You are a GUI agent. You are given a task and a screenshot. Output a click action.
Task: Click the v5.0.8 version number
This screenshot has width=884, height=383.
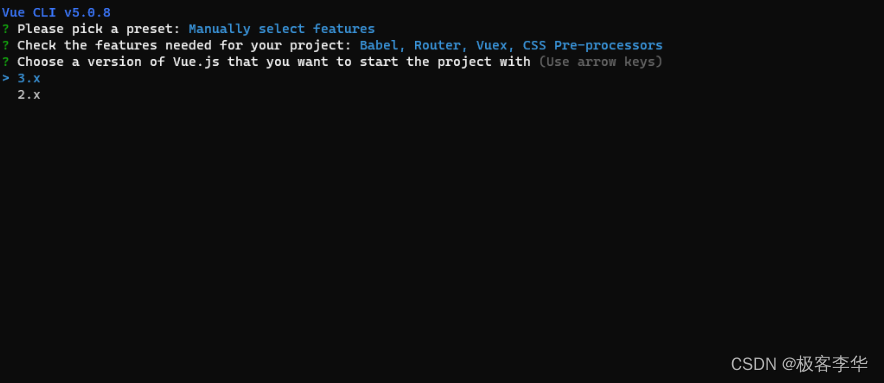pos(87,12)
